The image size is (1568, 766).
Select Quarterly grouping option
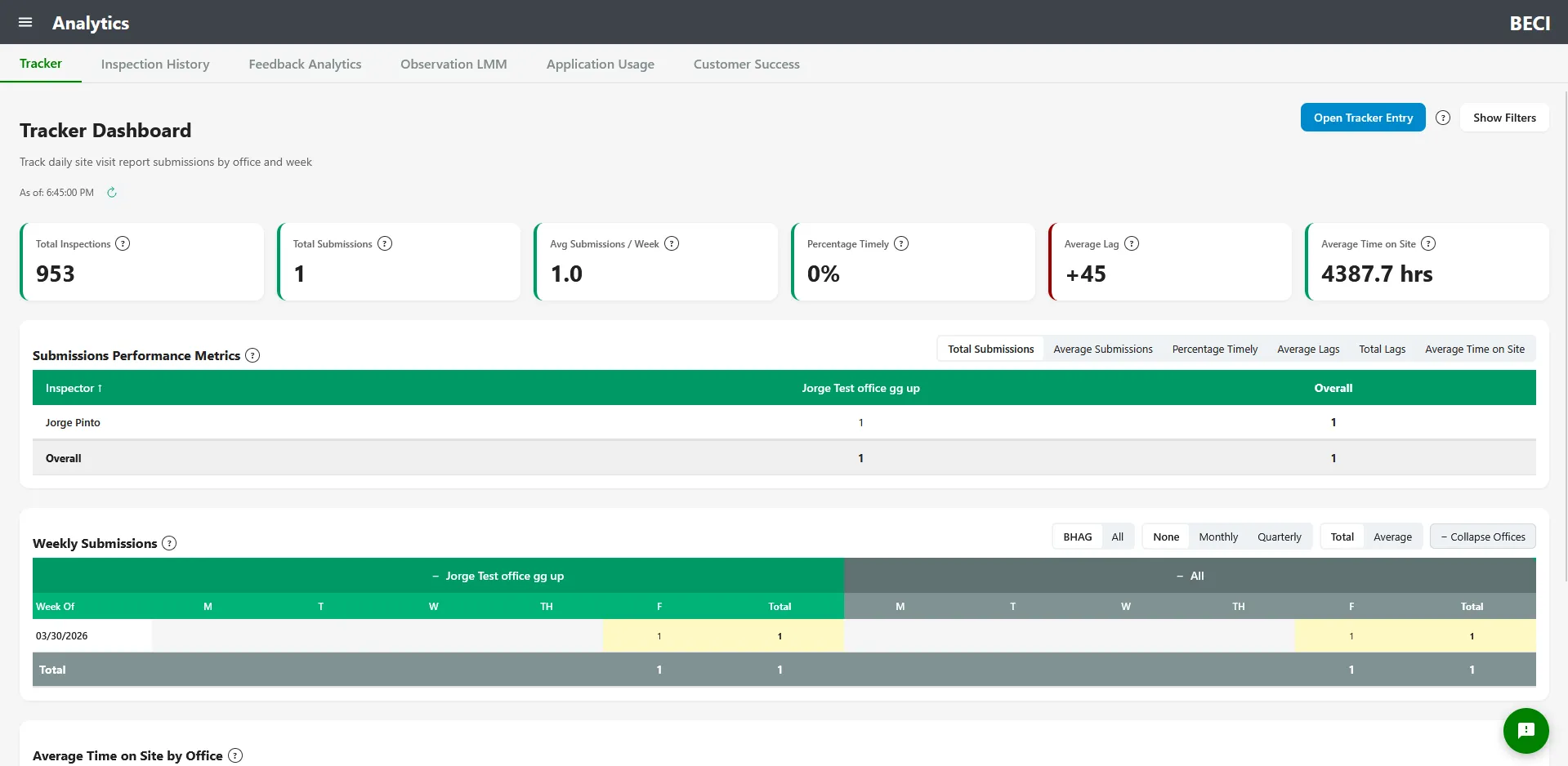(1280, 537)
